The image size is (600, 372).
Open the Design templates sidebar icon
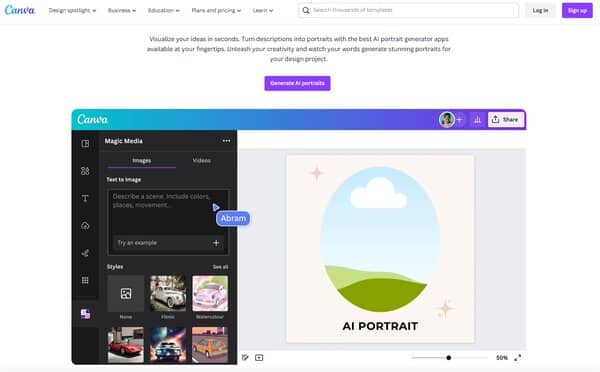(85, 144)
